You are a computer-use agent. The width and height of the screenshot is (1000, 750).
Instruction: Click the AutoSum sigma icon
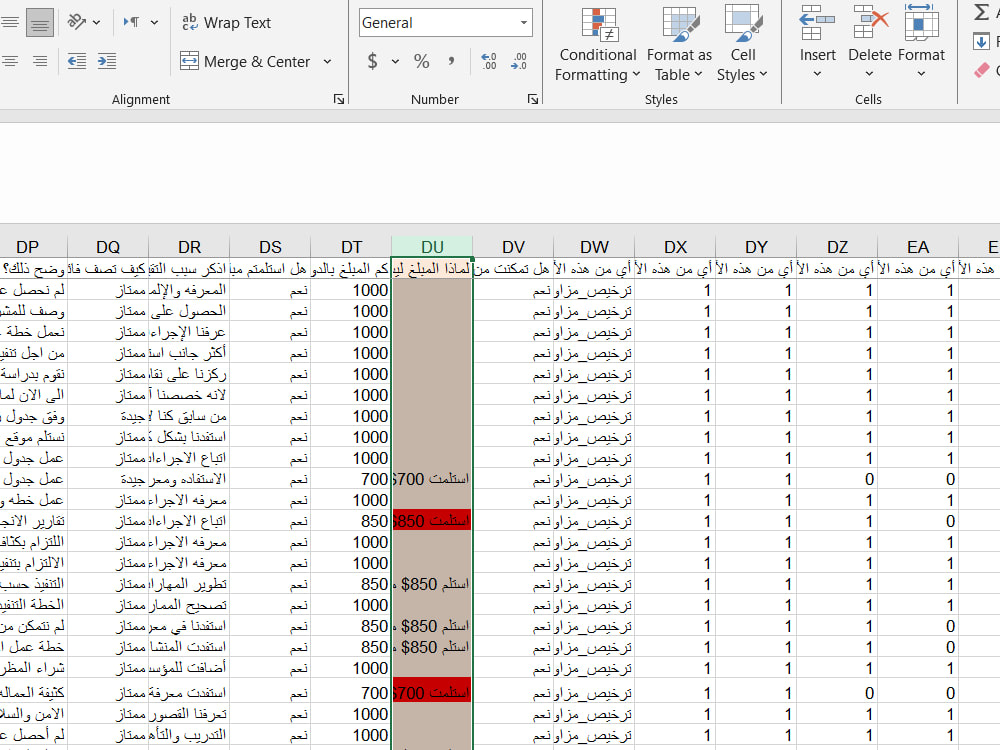tap(982, 12)
